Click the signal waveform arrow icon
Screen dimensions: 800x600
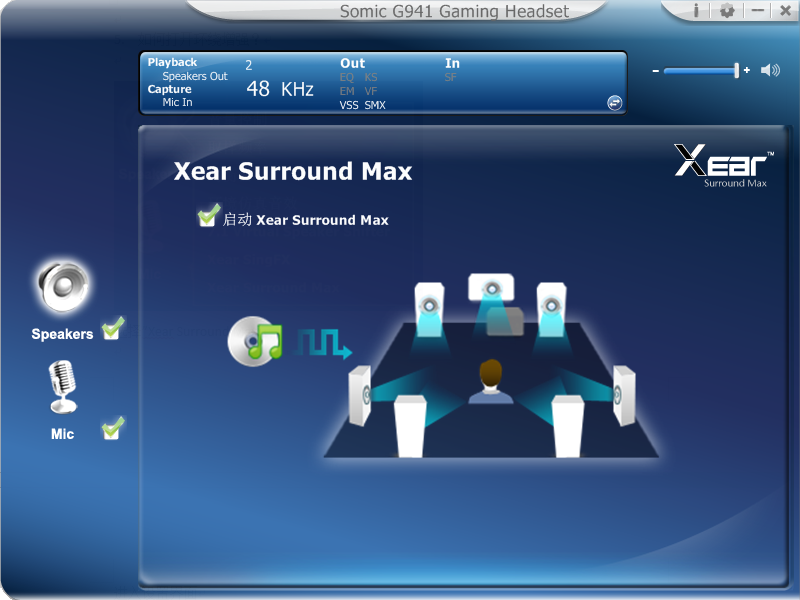point(324,344)
